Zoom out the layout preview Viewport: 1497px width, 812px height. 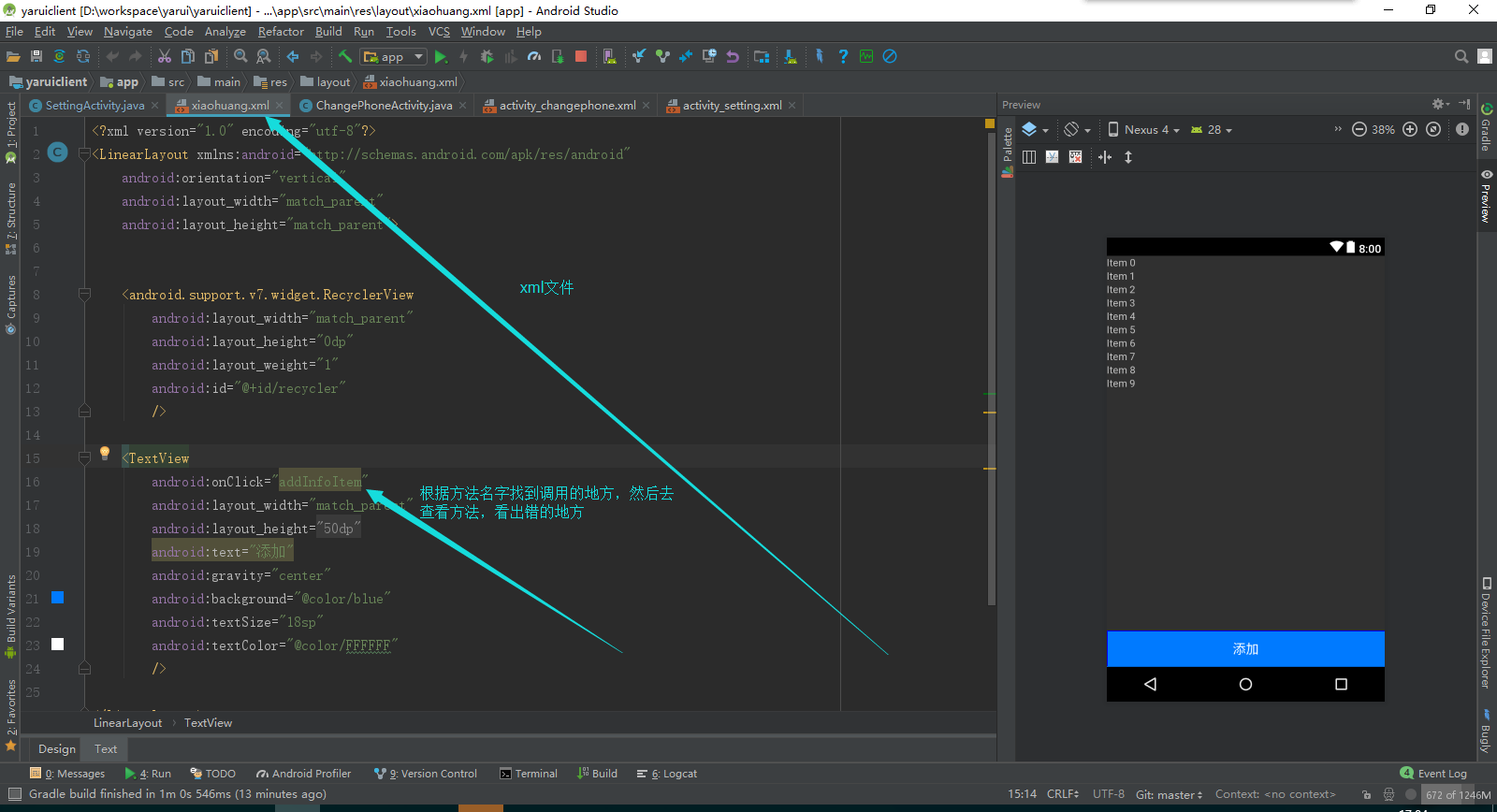pyautogui.click(x=1359, y=129)
